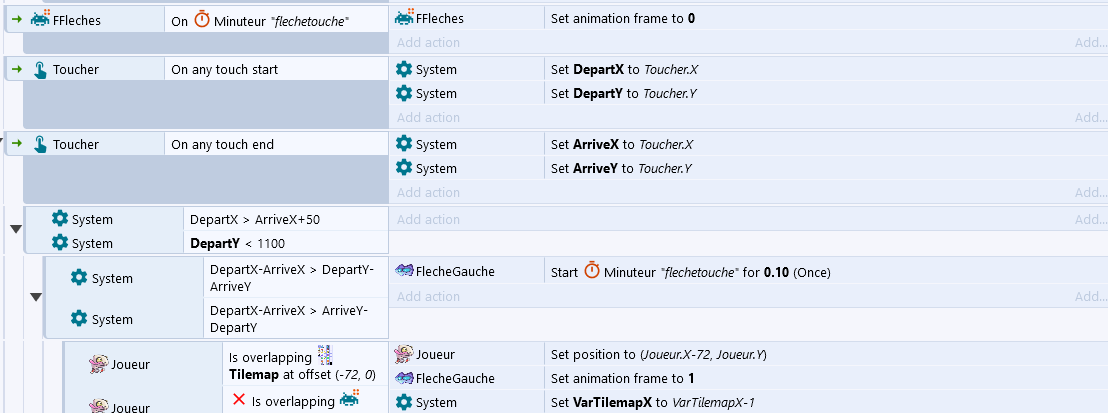Select the Set animation frame to 1 action
This screenshot has height=413, width=1108.
point(623,378)
